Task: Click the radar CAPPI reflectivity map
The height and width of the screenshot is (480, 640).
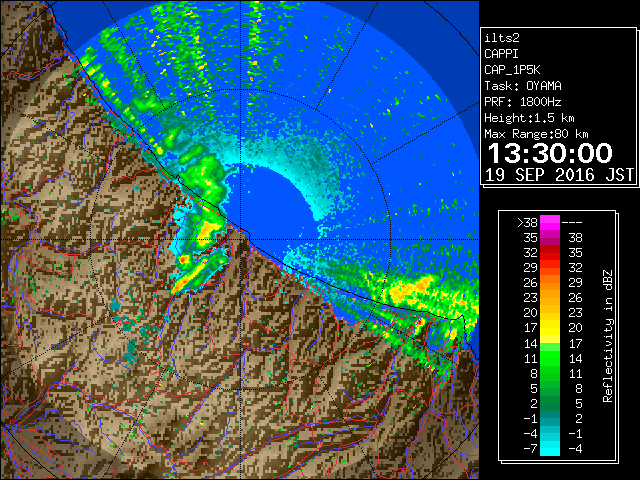Action: 240,240
